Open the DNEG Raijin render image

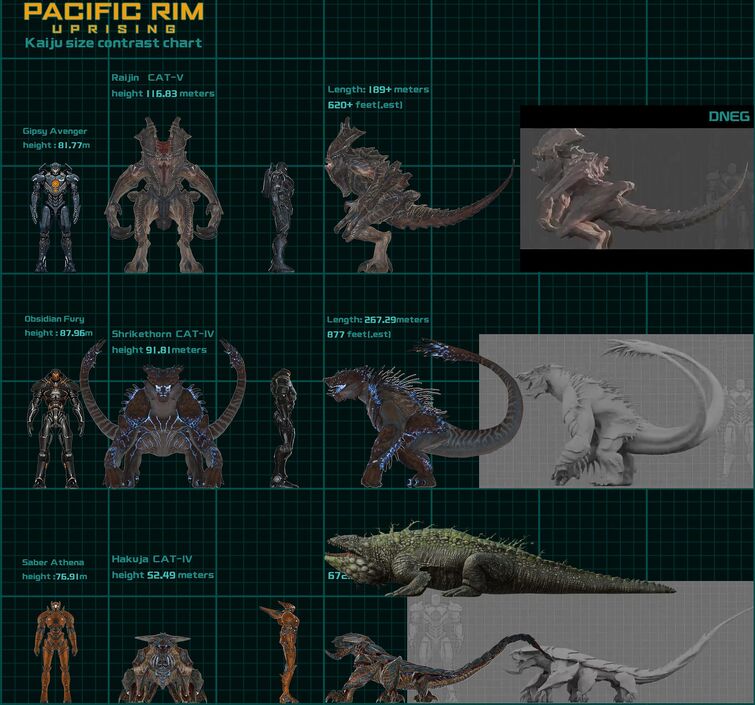pyautogui.click(x=635, y=188)
